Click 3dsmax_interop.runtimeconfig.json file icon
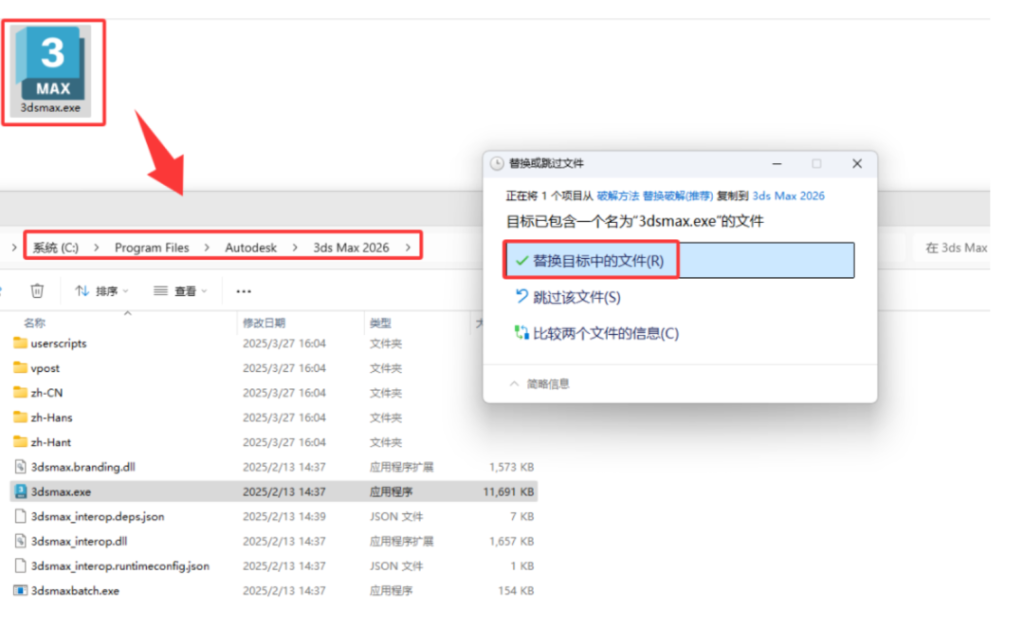This screenshot has width=1024, height=630. point(20,566)
